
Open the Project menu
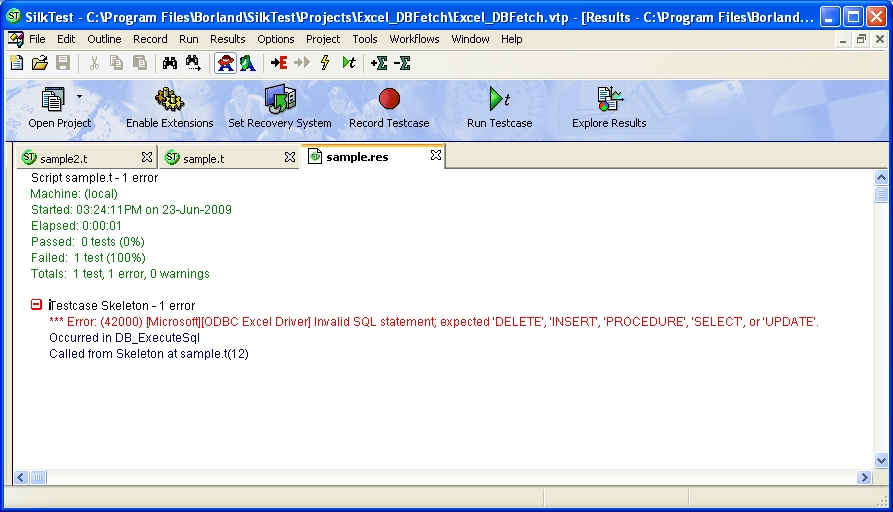pyautogui.click(x=323, y=39)
